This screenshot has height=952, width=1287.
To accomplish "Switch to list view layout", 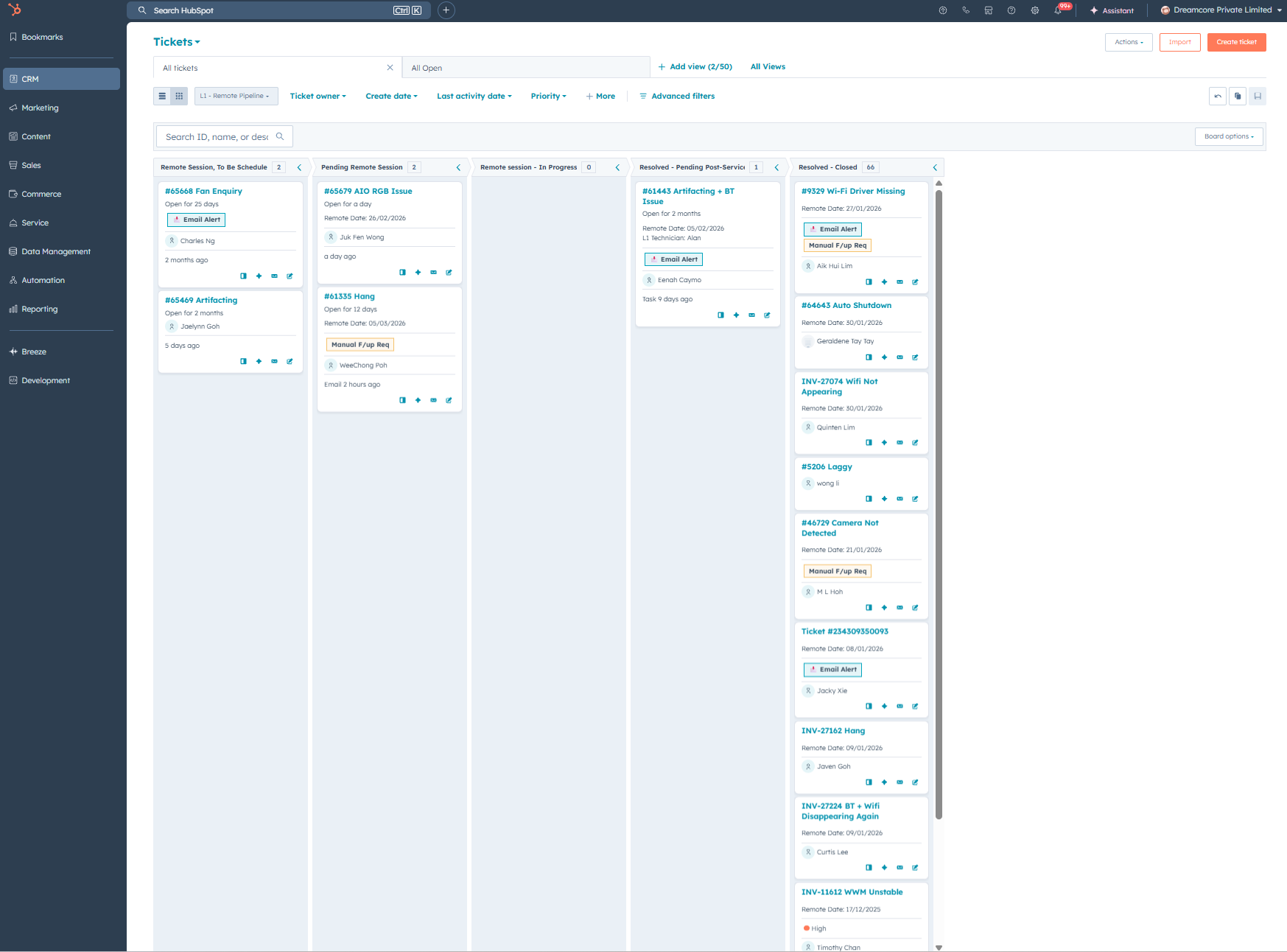I will point(162,97).
